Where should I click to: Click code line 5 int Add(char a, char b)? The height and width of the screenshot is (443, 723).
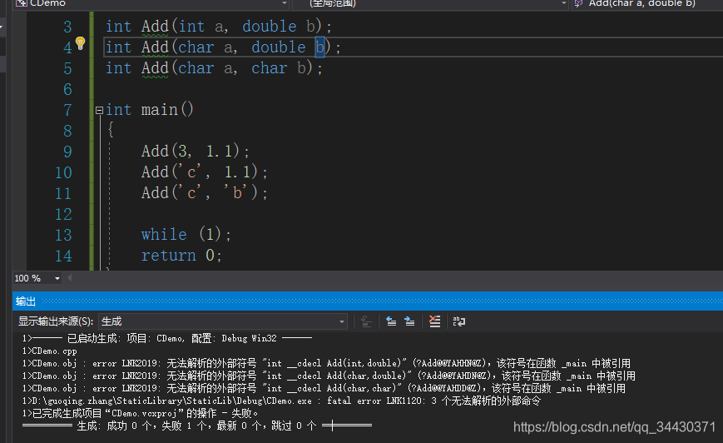point(214,69)
